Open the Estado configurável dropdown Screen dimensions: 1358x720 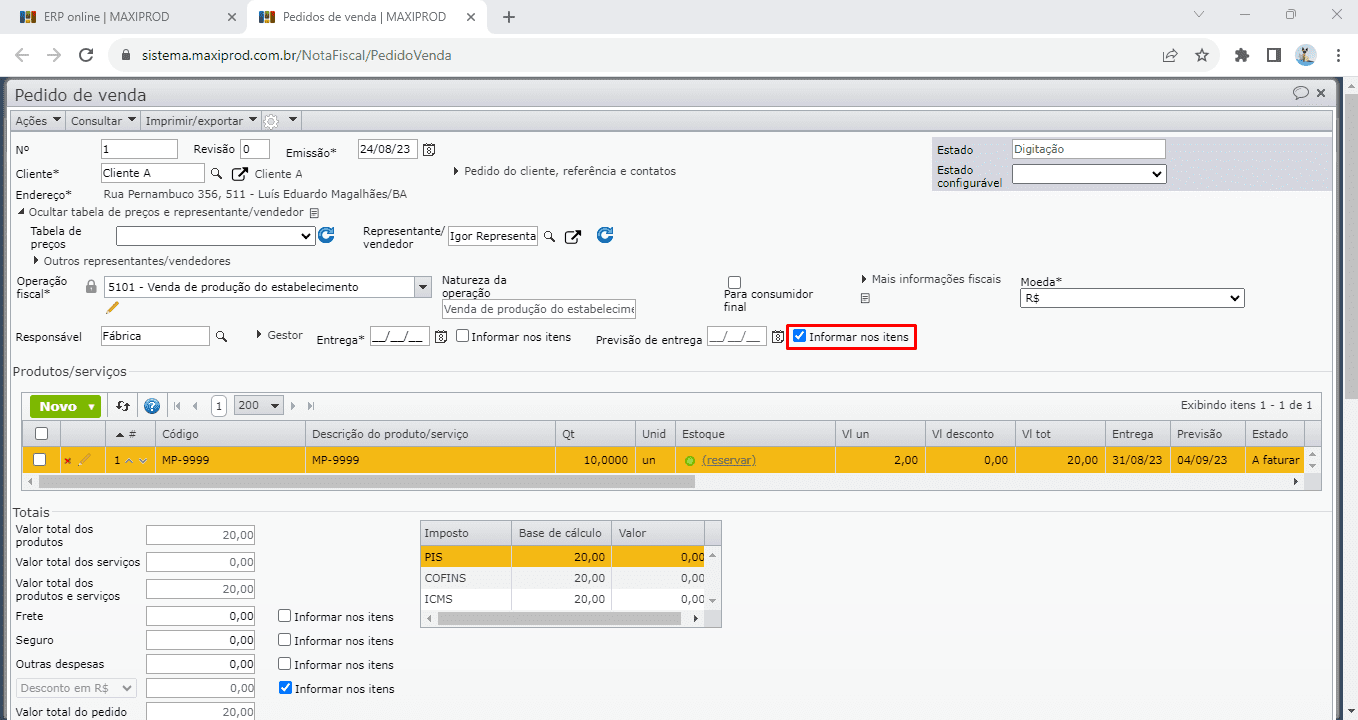tap(1089, 174)
